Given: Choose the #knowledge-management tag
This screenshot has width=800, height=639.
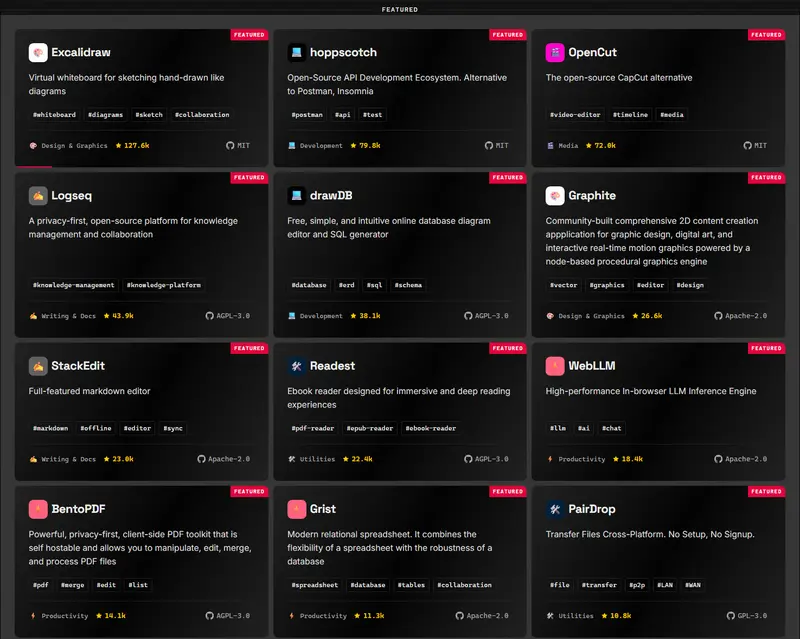Looking at the screenshot, I should pos(73,285).
